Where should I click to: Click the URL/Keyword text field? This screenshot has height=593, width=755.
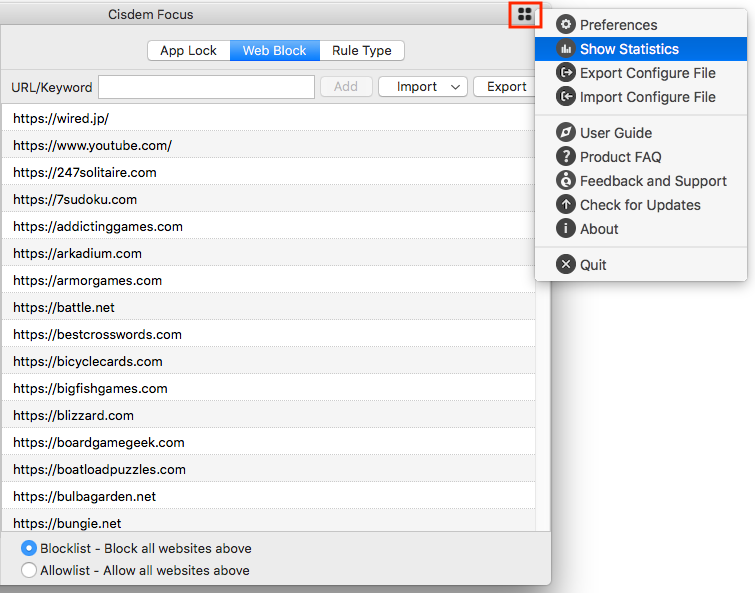click(x=206, y=87)
